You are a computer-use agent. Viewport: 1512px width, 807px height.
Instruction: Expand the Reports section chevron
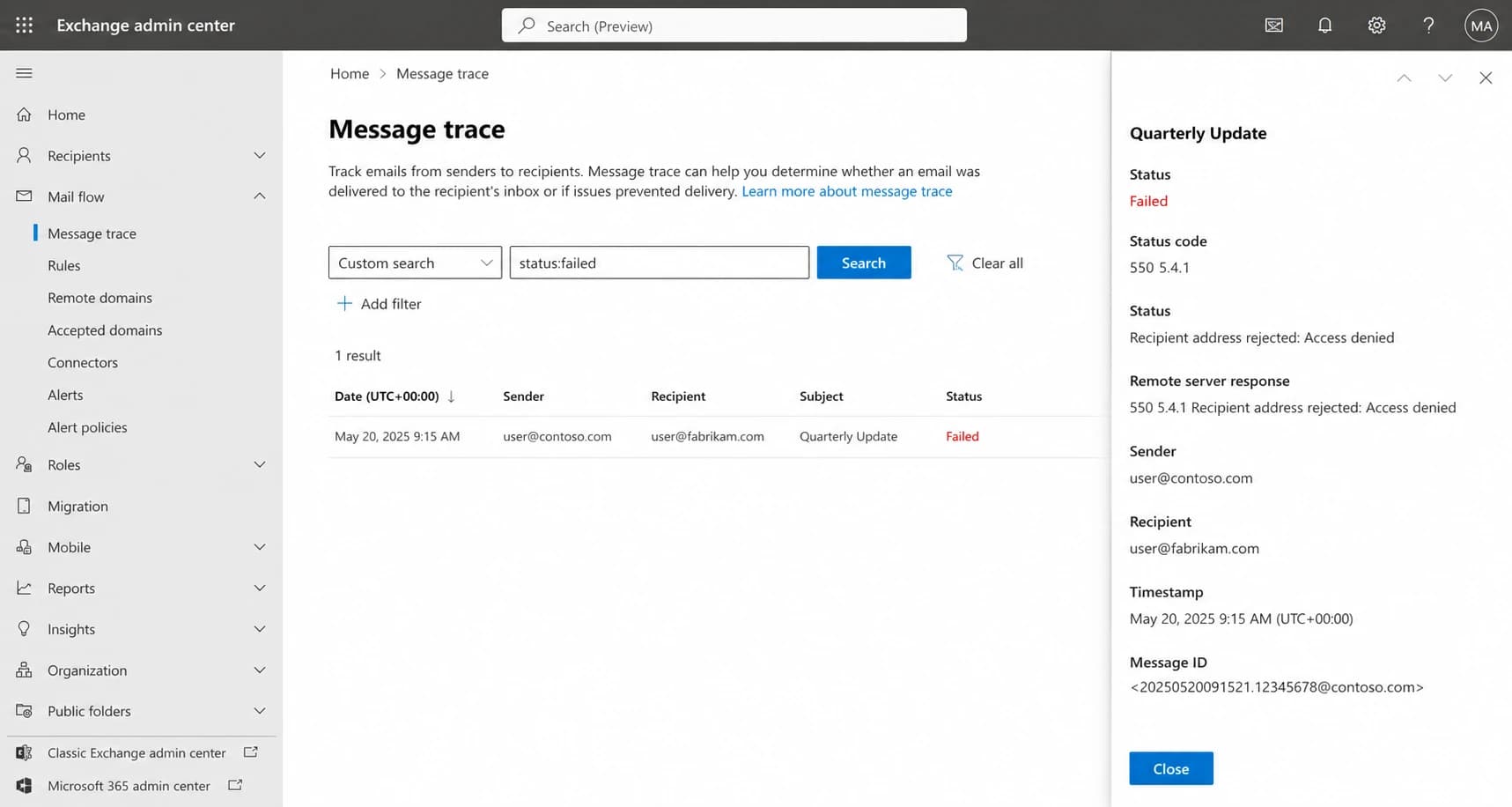click(260, 588)
